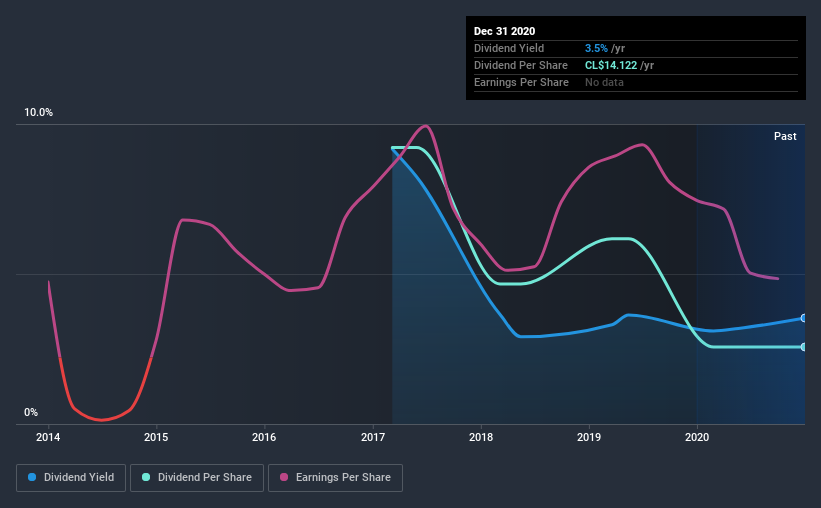Toggle the Dividend Per Share legend button
Screen dimensions: 821x508
pos(197,478)
